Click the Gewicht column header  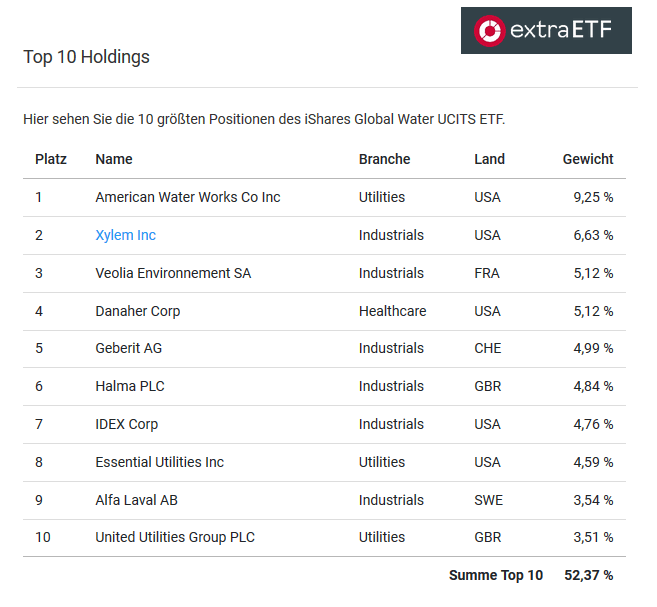pyautogui.click(x=588, y=159)
